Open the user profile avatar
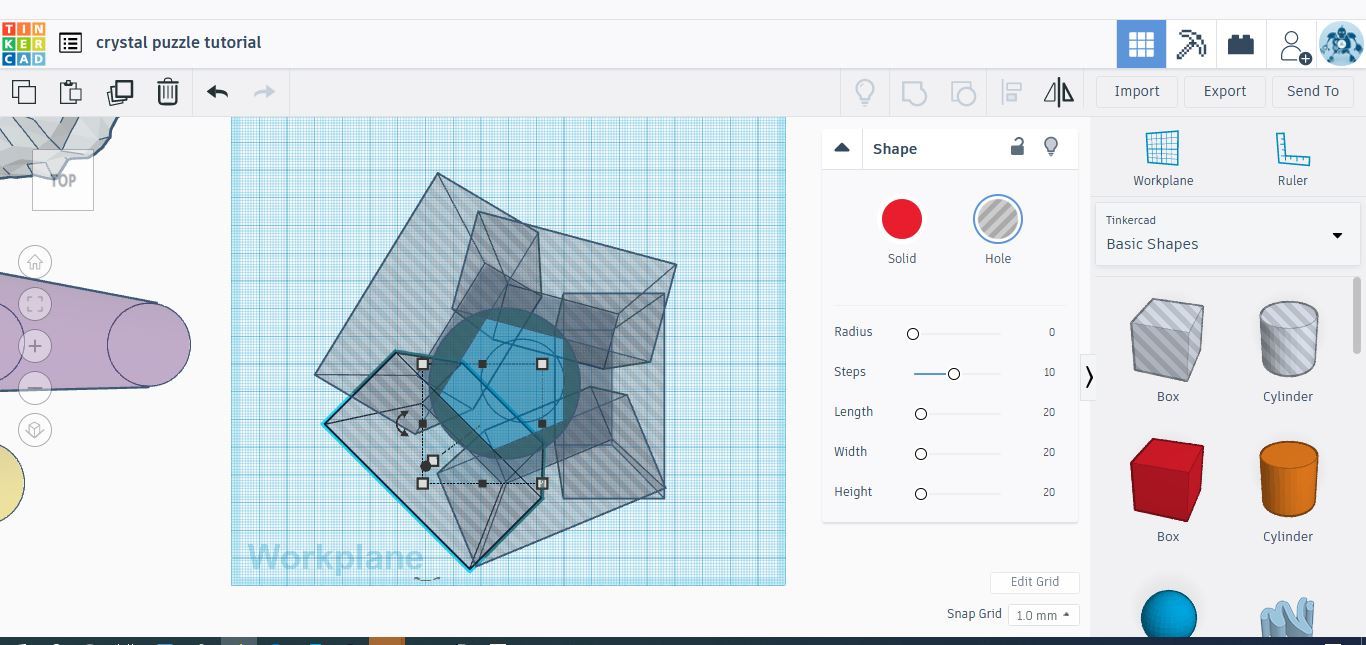The height and width of the screenshot is (645, 1366). tap(1341, 44)
